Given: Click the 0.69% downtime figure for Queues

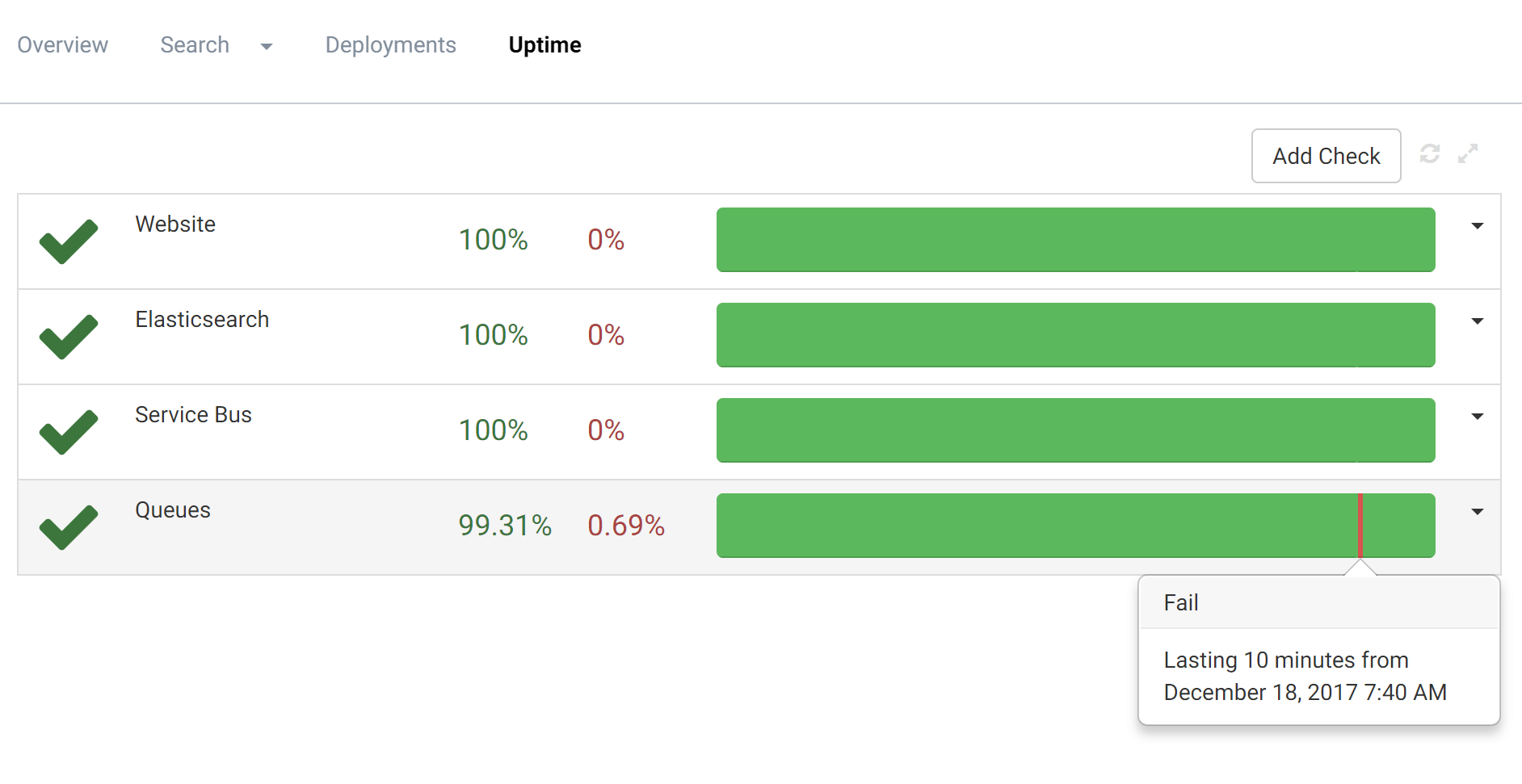Looking at the screenshot, I should [626, 526].
